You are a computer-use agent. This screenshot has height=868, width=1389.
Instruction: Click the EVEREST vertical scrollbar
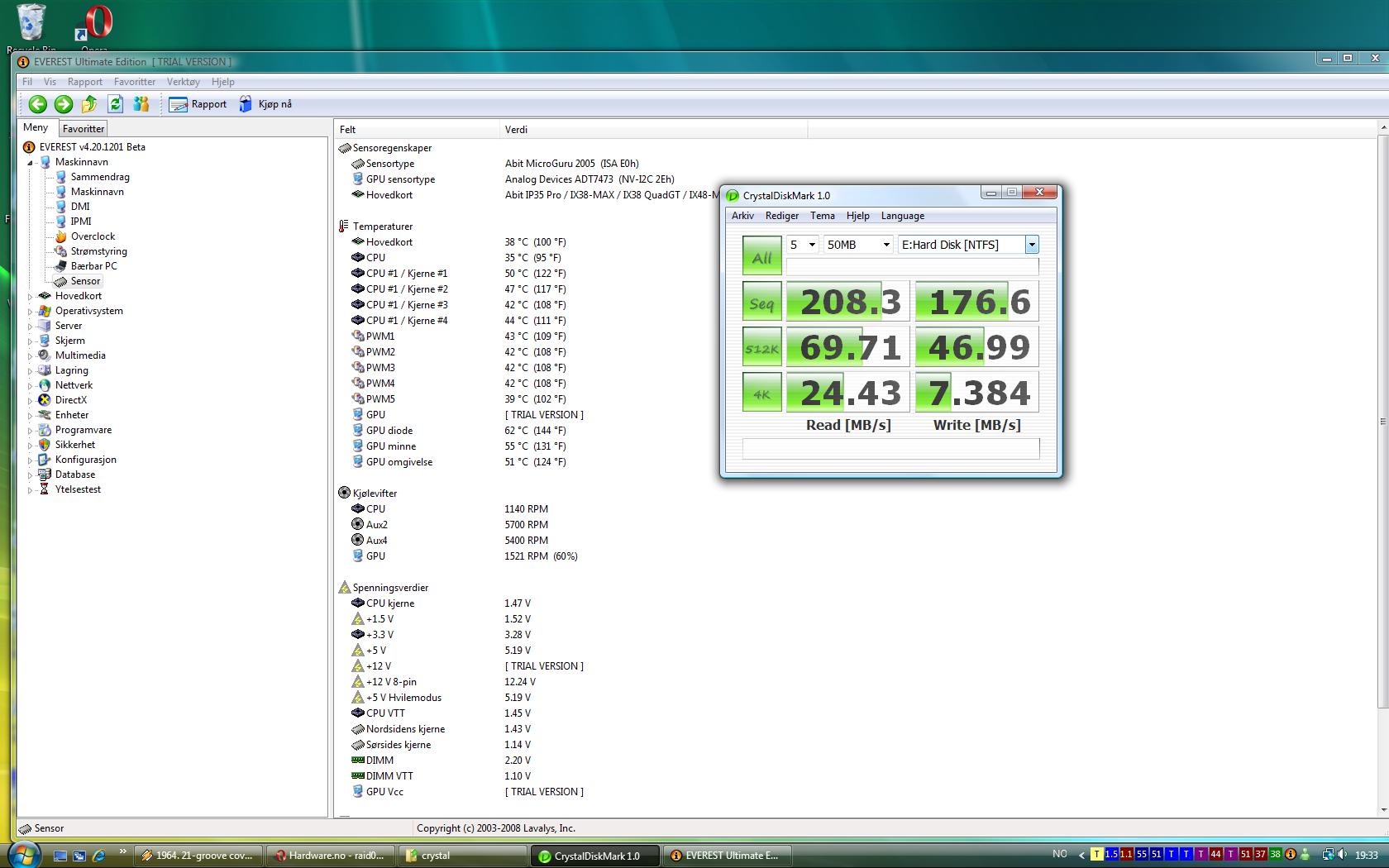[1382, 420]
